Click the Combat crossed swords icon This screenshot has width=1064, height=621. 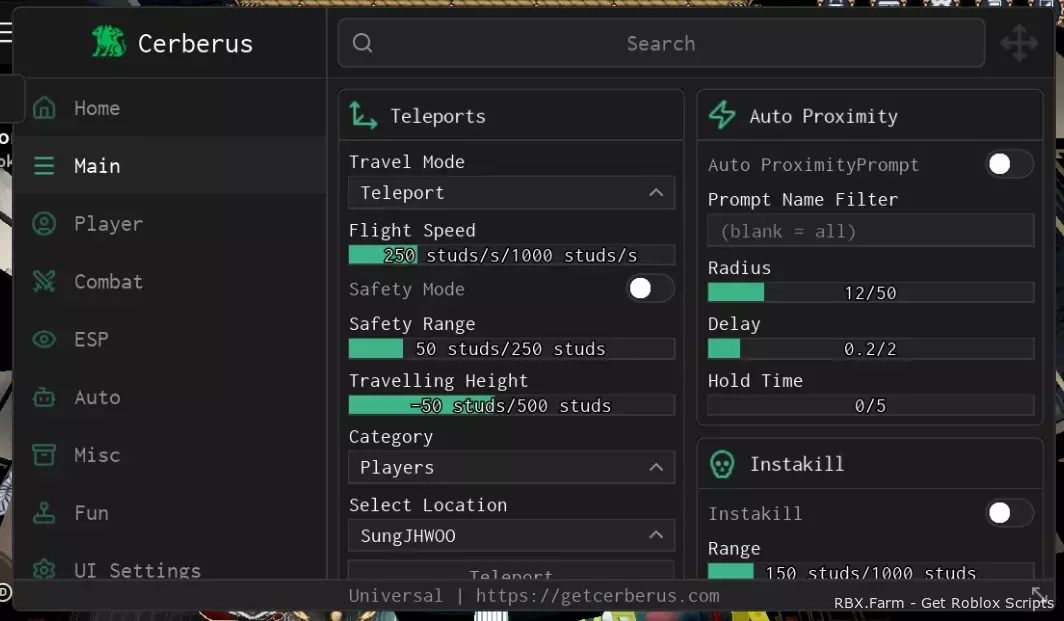pos(44,281)
